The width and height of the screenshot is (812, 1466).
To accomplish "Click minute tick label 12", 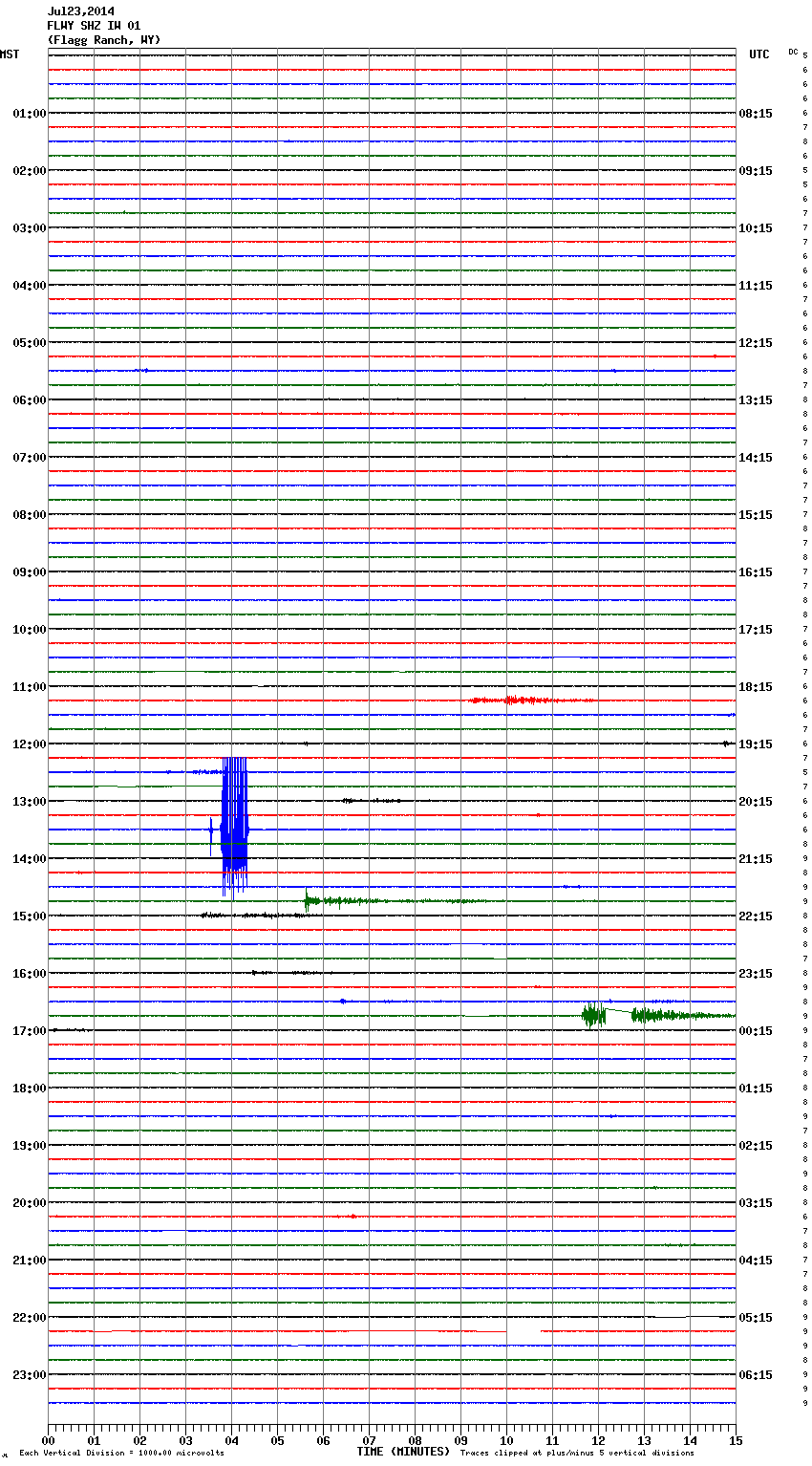I will pos(598,1440).
